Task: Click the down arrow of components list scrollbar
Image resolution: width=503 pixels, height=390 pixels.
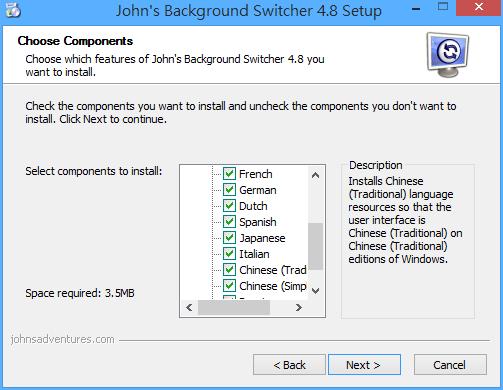Action: point(315,291)
